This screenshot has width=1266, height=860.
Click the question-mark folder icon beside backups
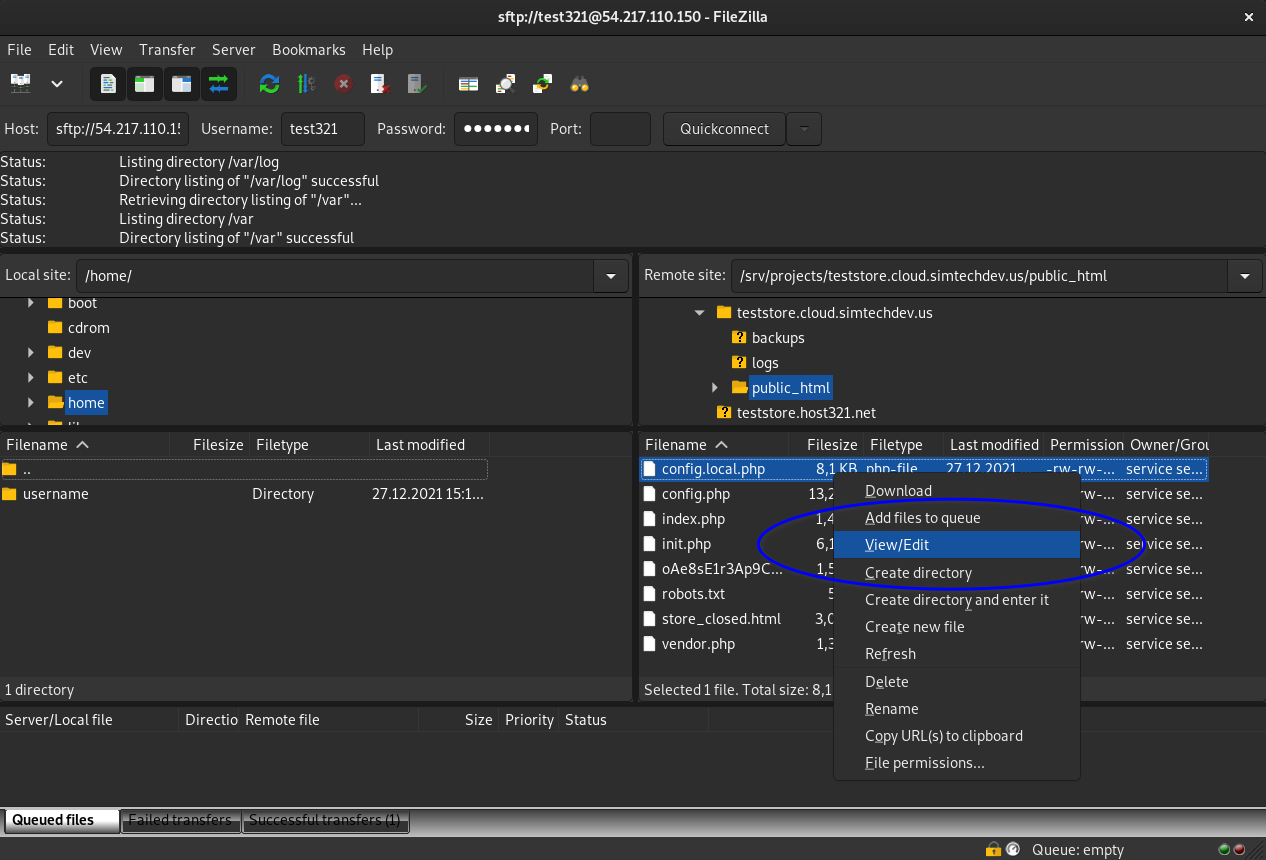[740, 338]
